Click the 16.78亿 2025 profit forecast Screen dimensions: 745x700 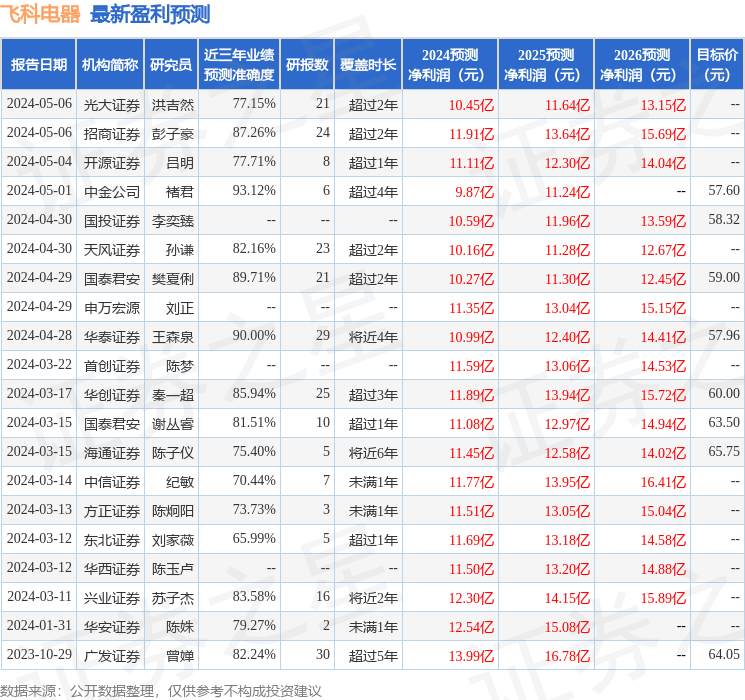(567, 656)
